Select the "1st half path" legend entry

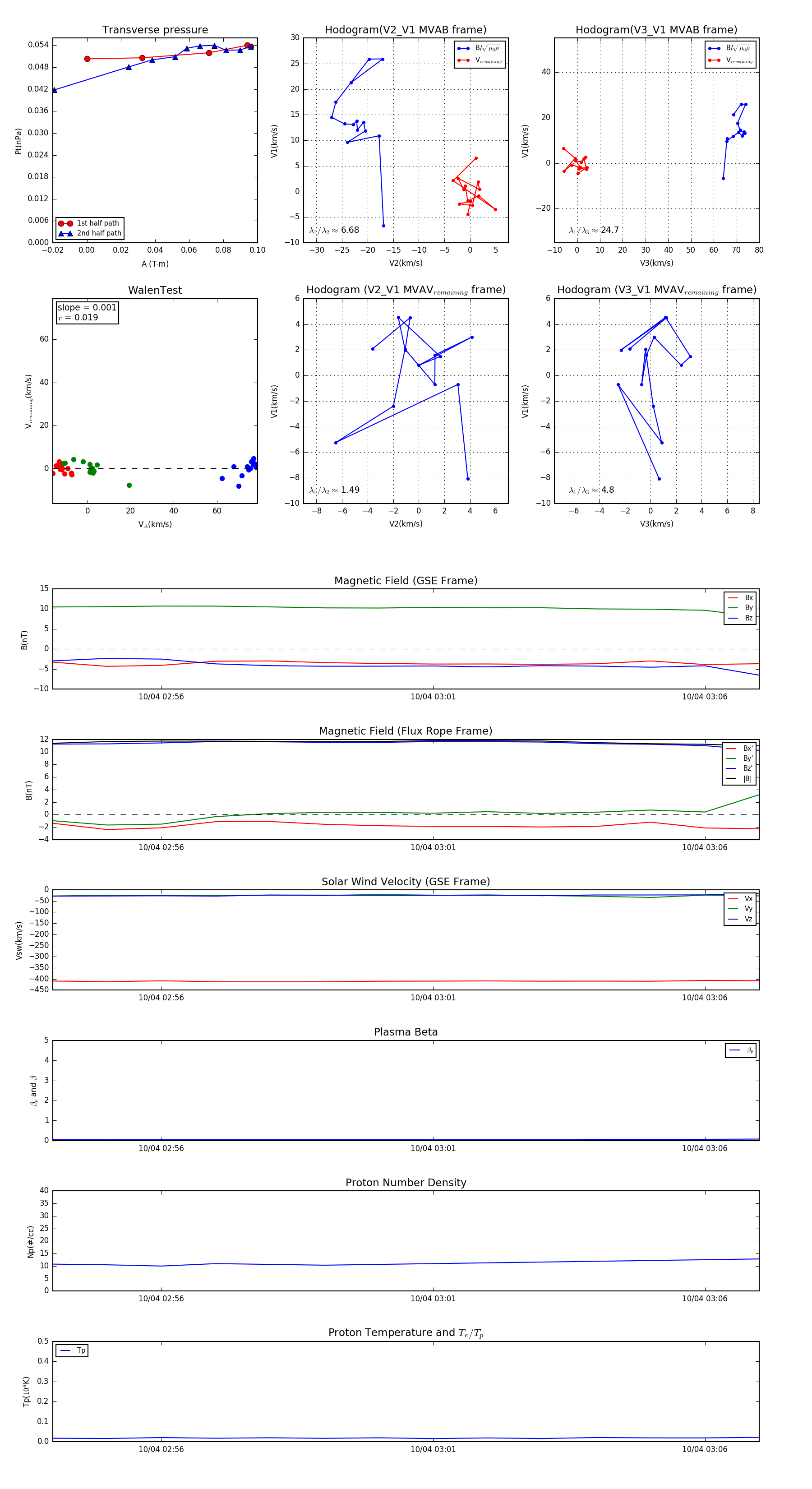click(x=90, y=223)
